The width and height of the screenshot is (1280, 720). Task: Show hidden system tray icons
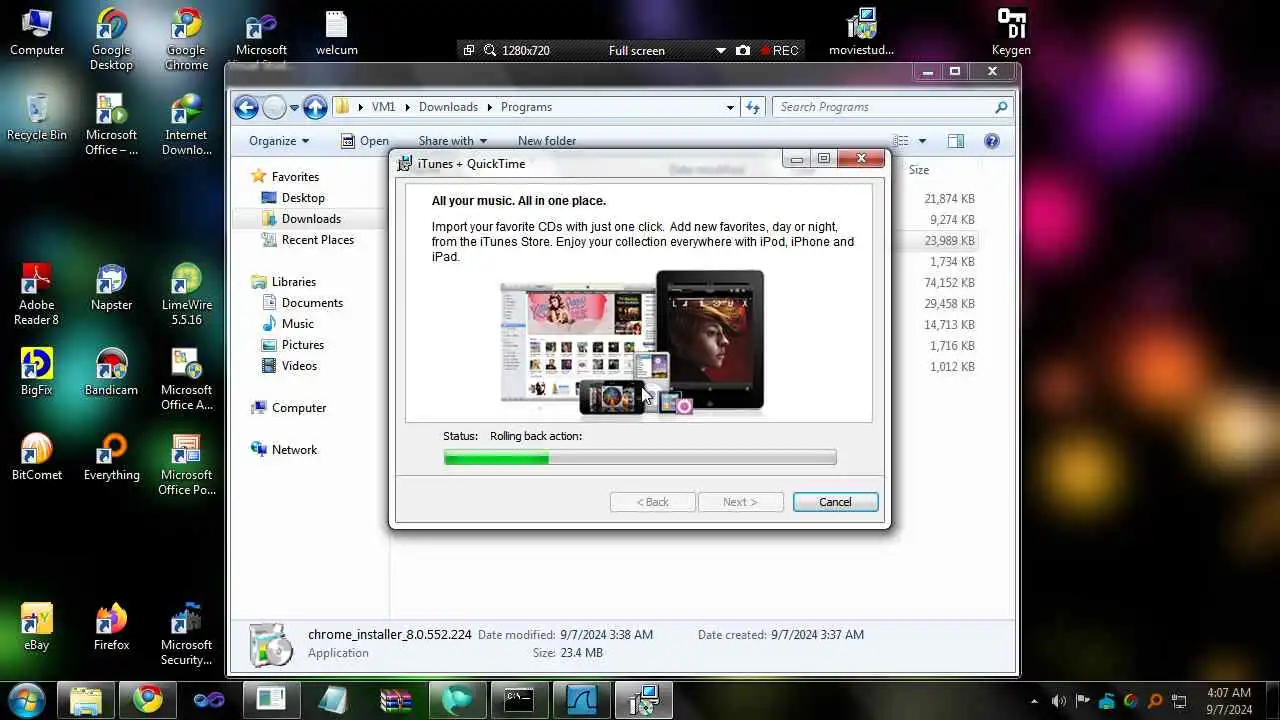point(1034,701)
